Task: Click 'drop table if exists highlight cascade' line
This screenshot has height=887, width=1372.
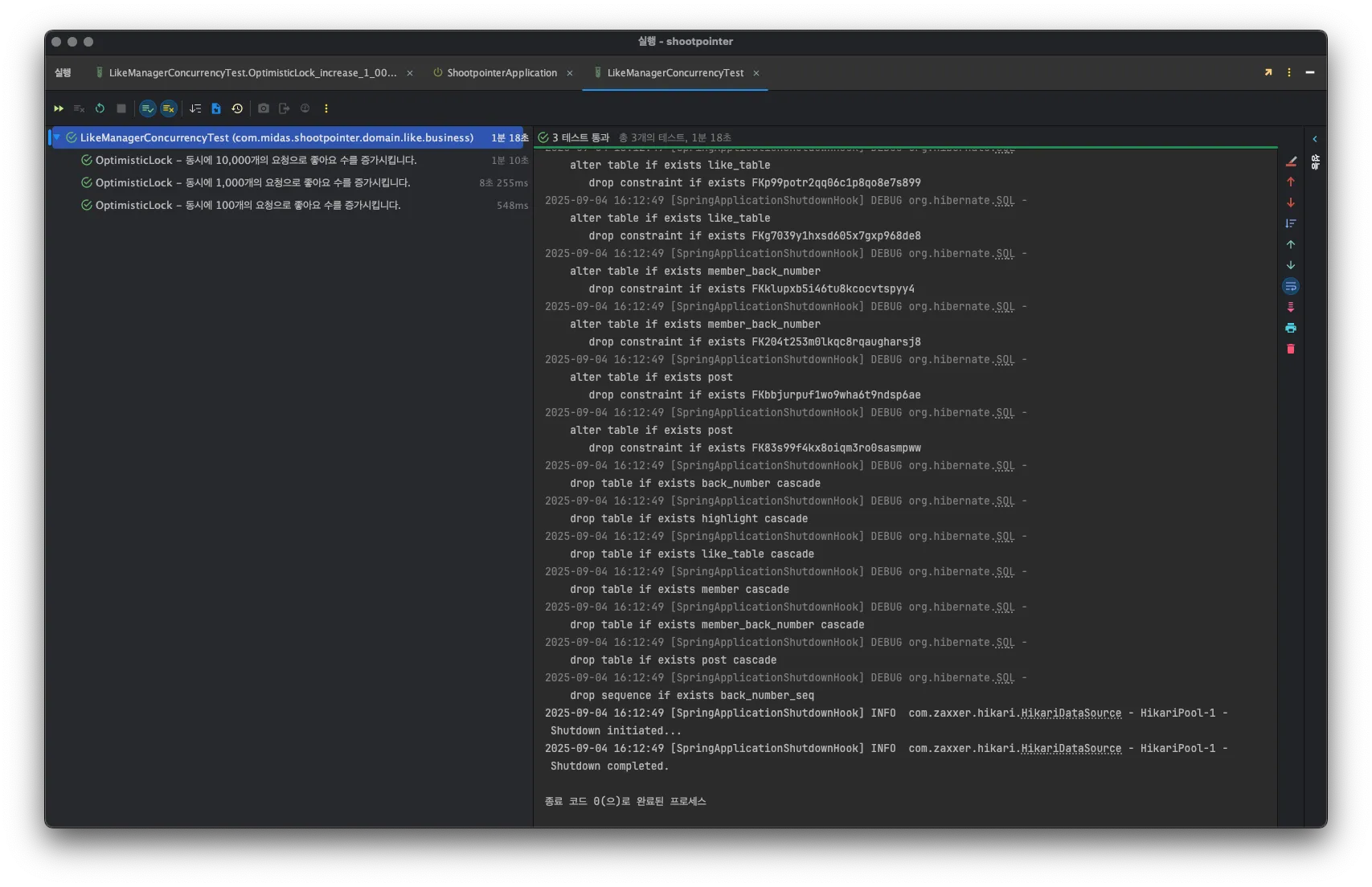Action: (689, 519)
